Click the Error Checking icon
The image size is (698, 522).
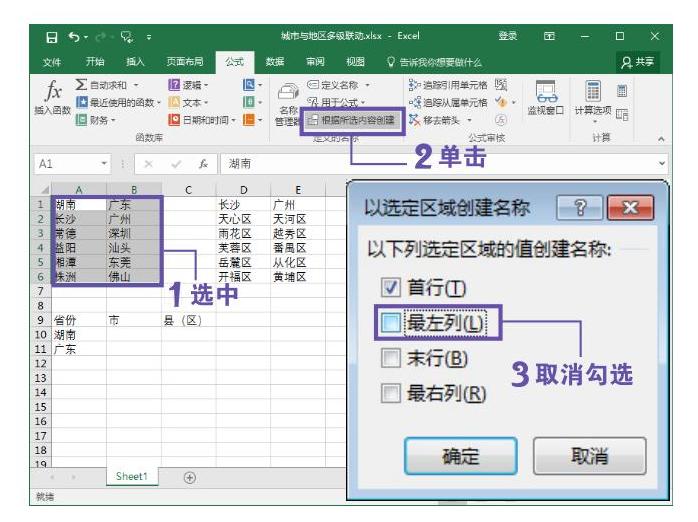[501, 102]
